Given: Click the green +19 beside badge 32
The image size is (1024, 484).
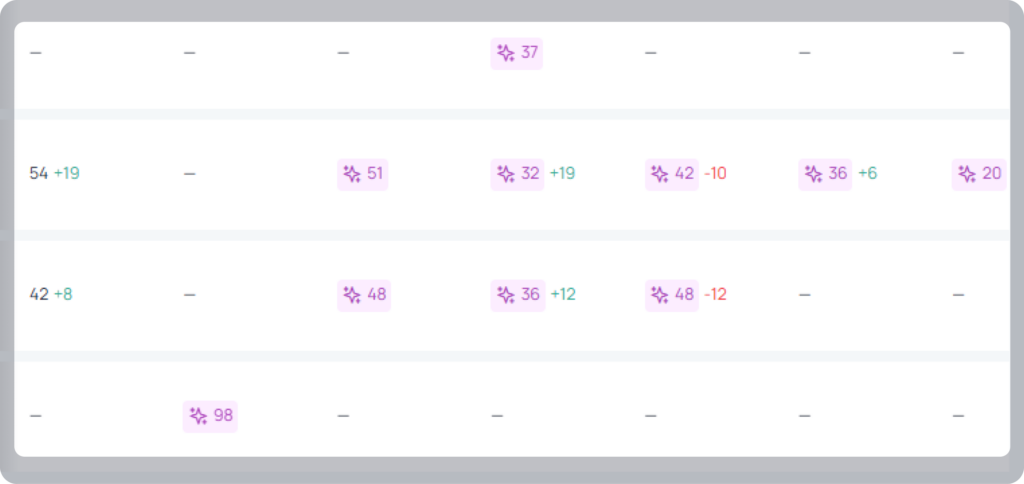Looking at the screenshot, I should coord(562,174).
